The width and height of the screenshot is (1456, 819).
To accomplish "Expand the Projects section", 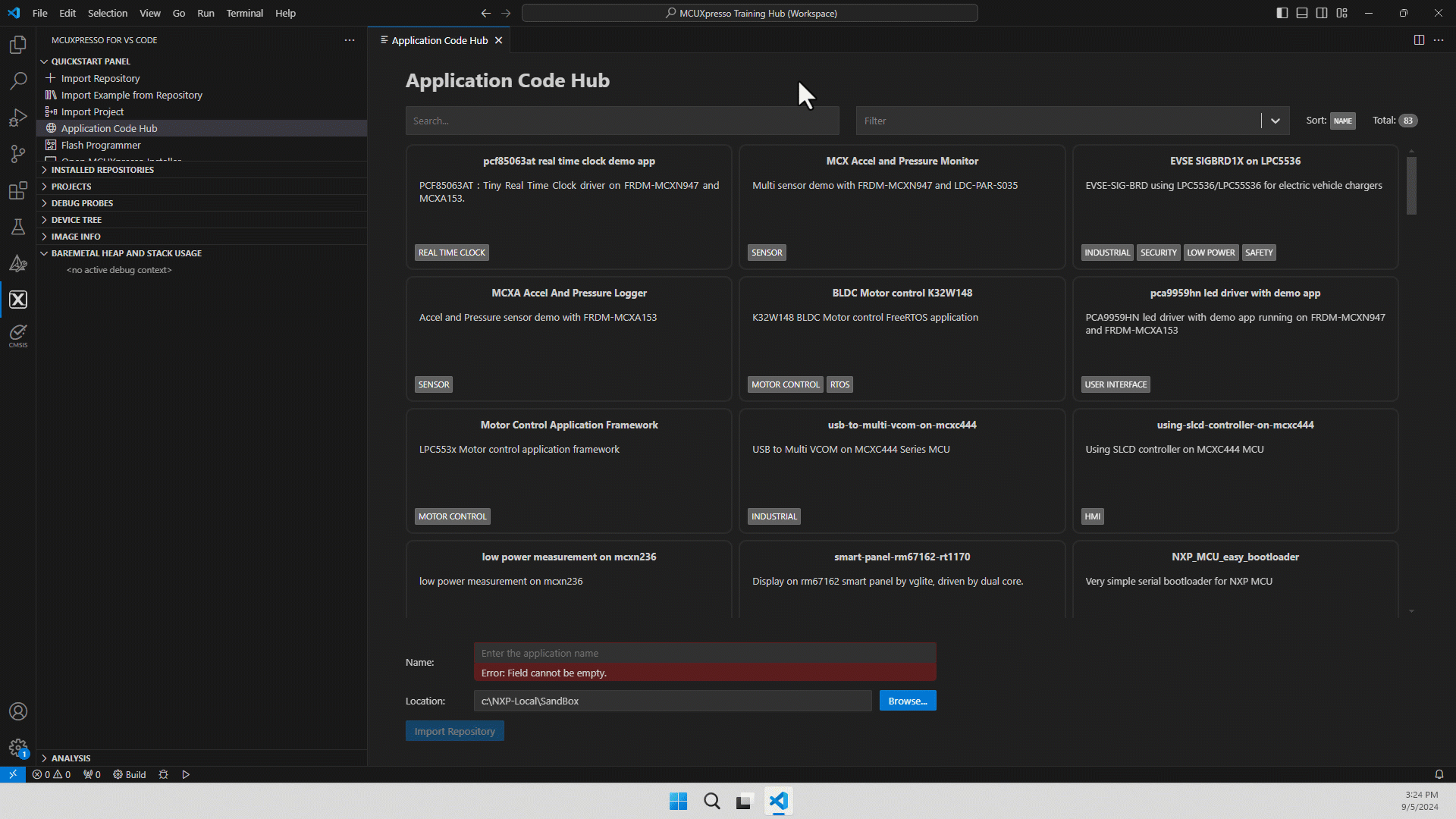I will pyautogui.click(x=73, y=186).
